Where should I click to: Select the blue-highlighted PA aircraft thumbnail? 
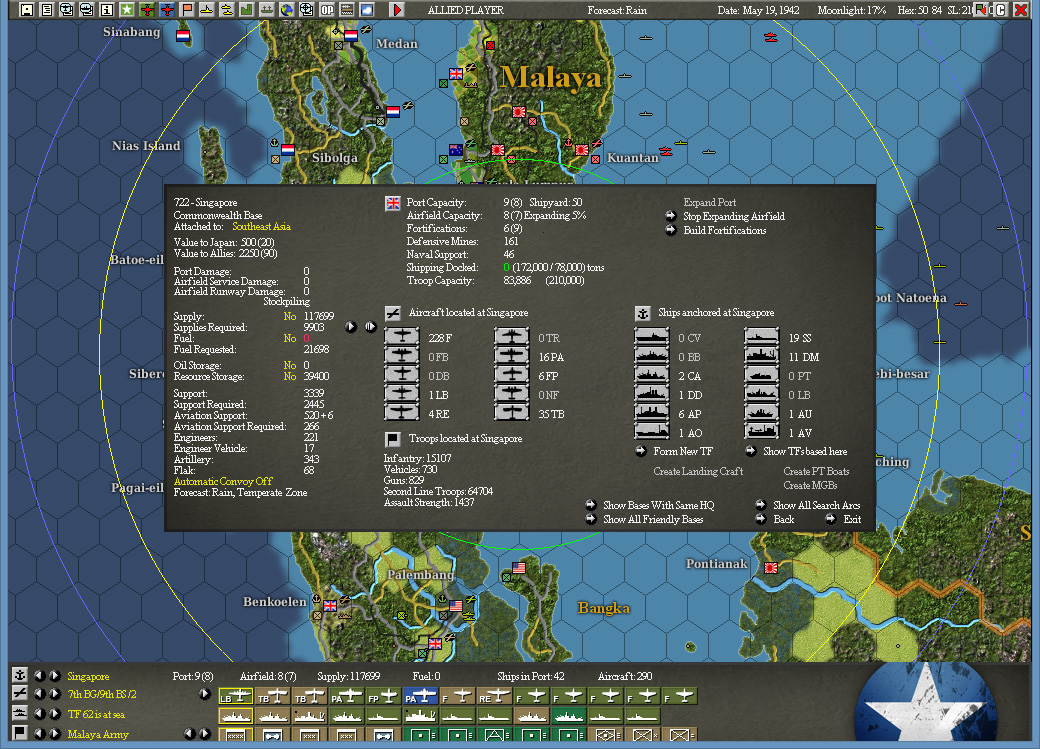pos(418,694)
